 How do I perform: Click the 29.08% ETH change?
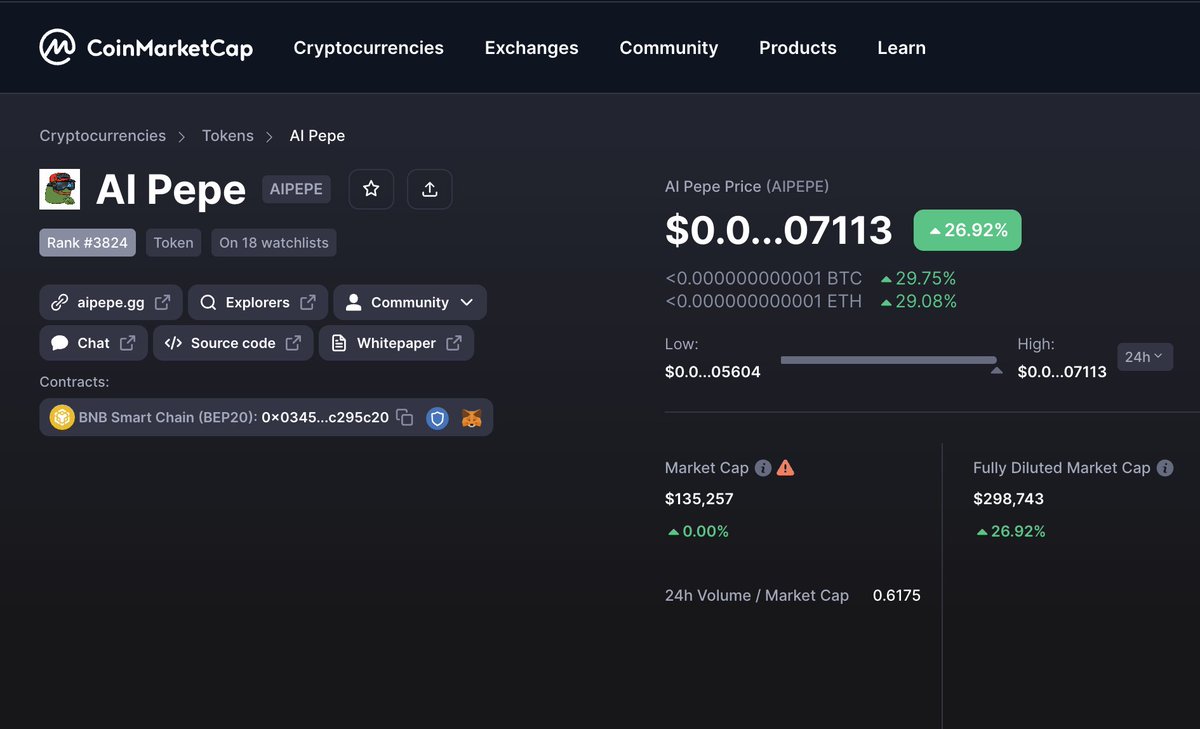(918, 301)
